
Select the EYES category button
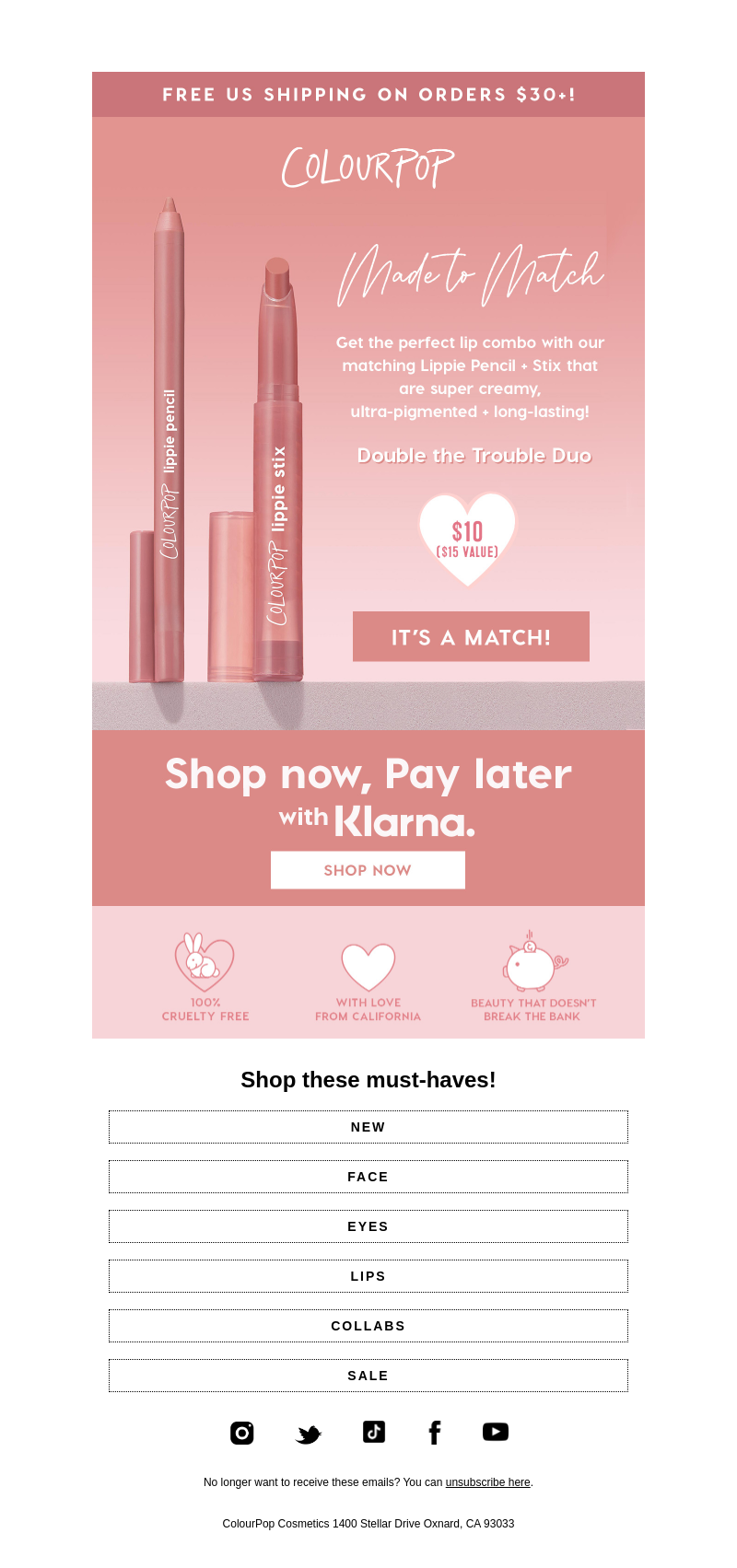pyautogui.click(x=368, y=1226)
